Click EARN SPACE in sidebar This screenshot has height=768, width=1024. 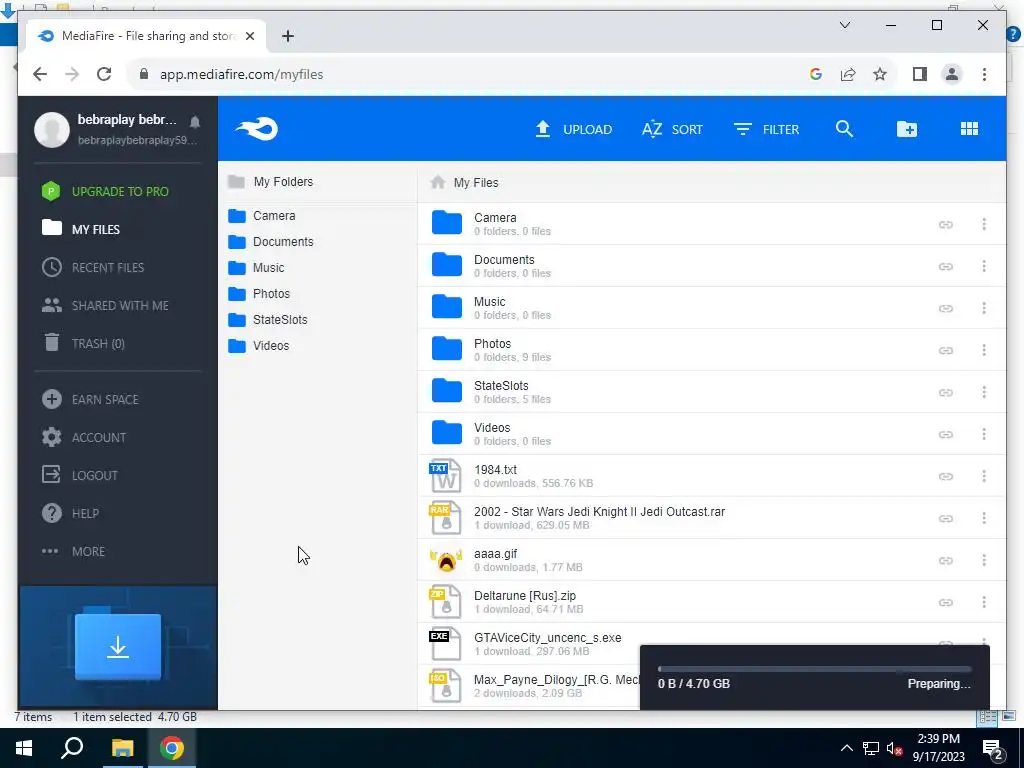click(x=90, y=399)
